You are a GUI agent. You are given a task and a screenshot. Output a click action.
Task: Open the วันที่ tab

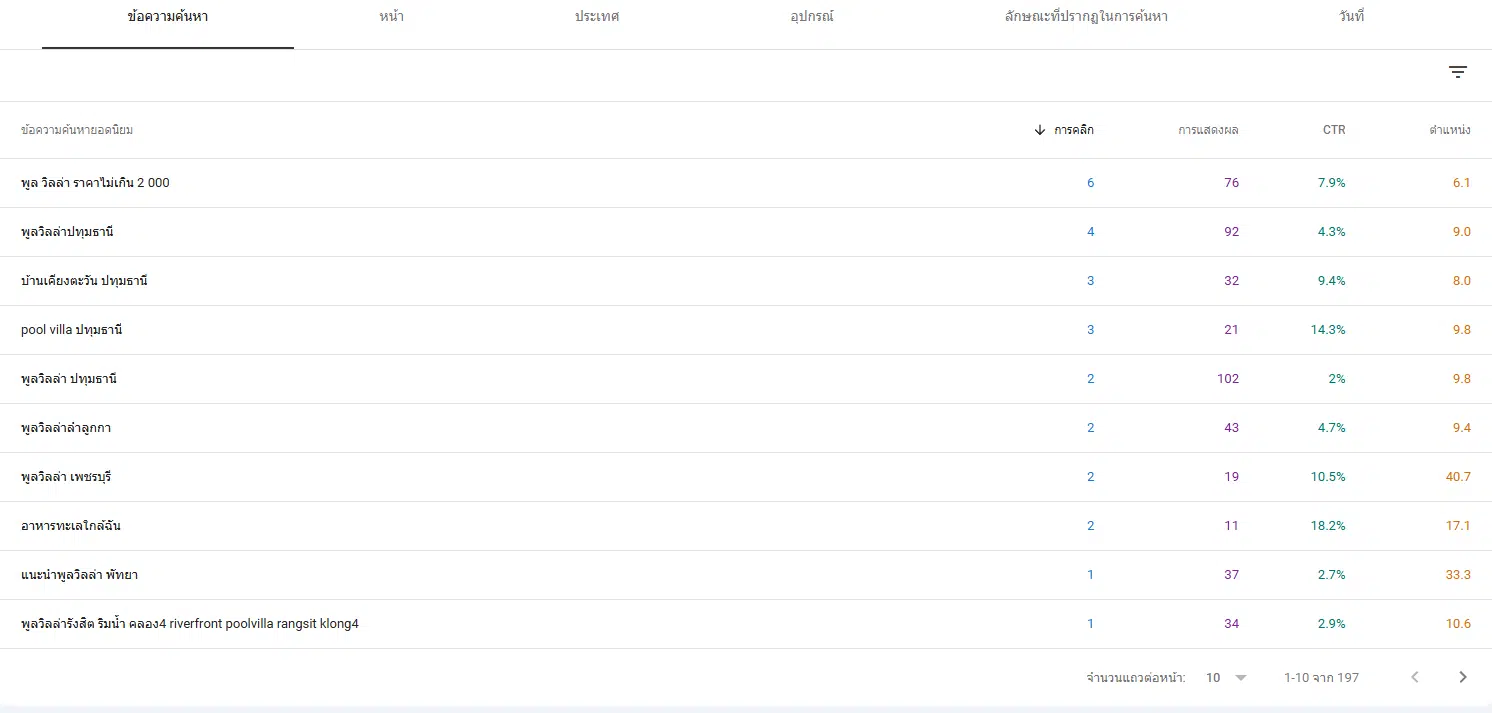(x=1352, y=17)
